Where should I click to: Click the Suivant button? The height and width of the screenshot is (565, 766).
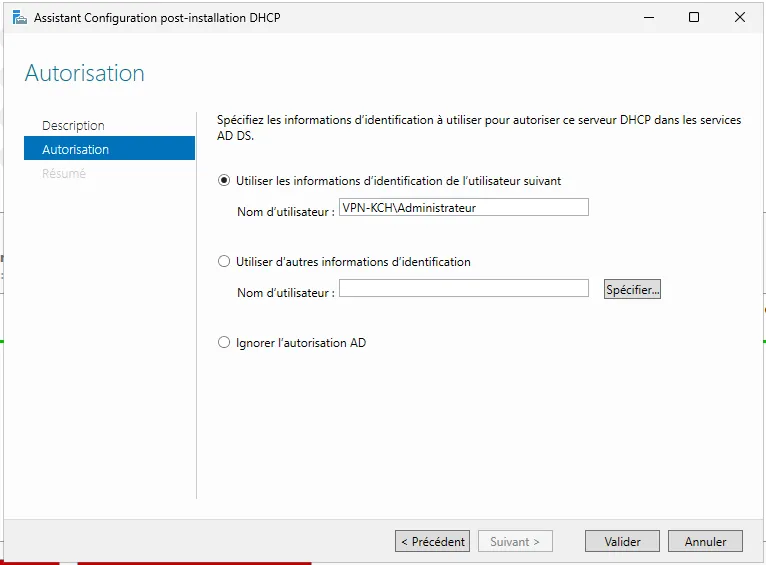point(514,541)
